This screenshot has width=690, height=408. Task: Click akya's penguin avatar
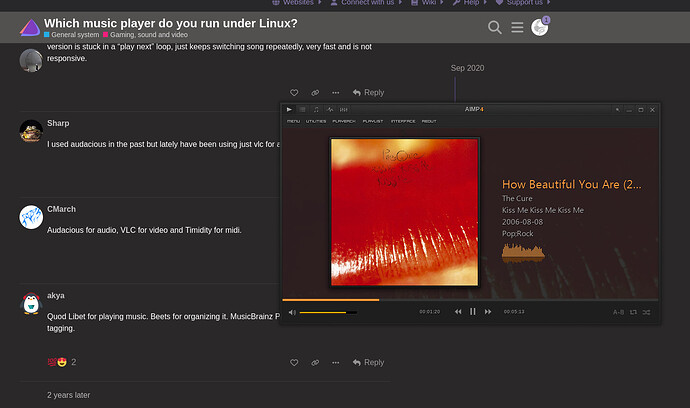(x=31, y=303)
